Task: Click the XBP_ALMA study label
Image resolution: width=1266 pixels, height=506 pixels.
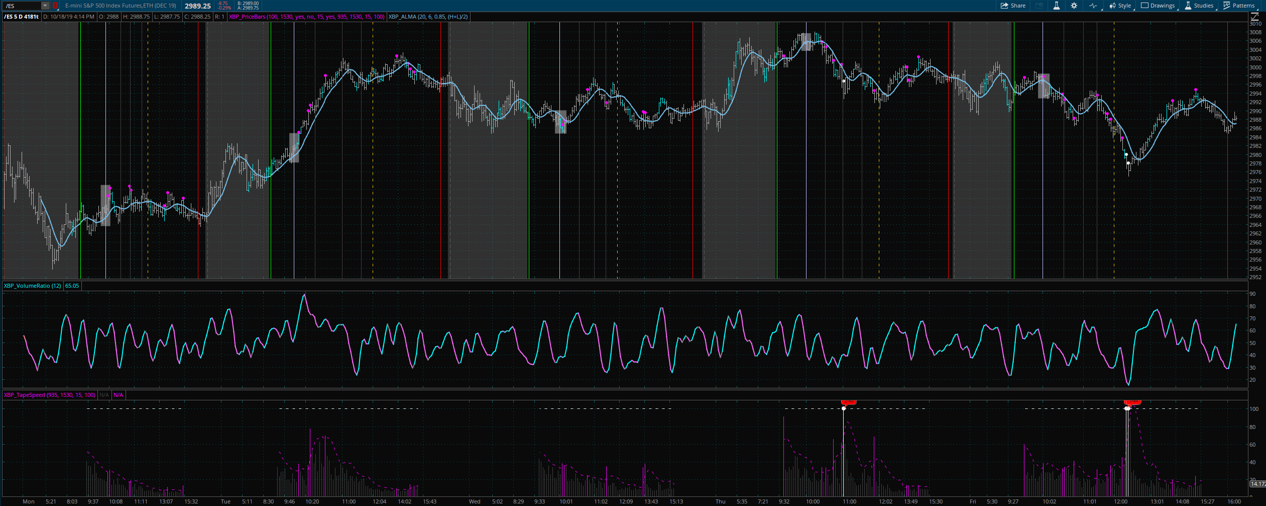Action: [428, 17]
